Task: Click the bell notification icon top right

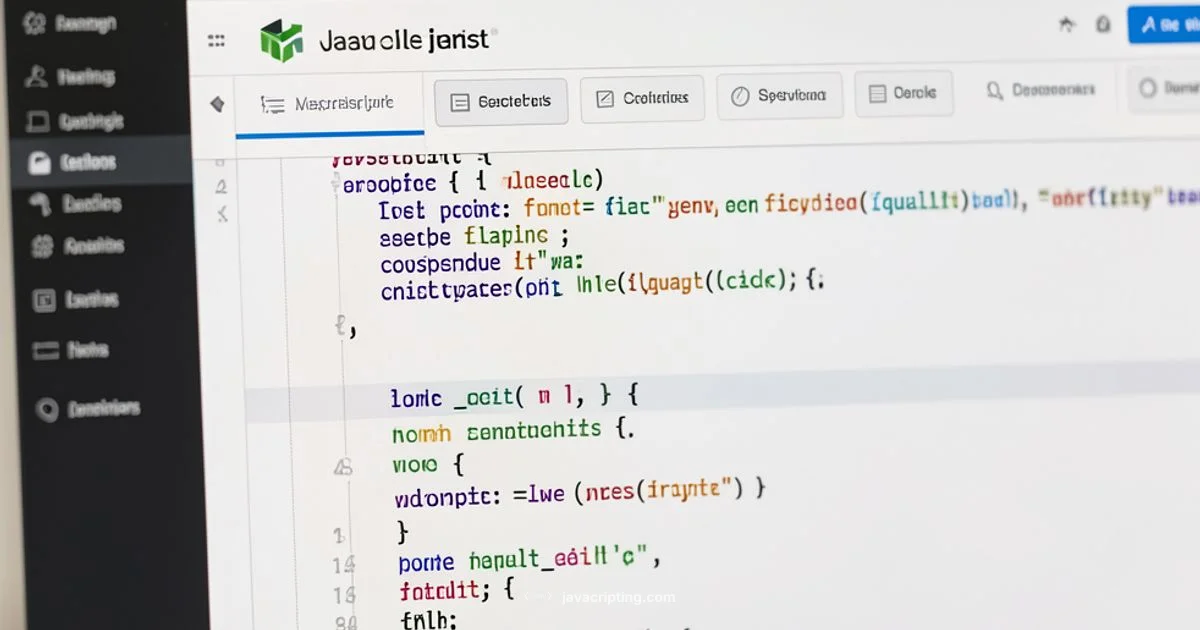Action: (x=1103, y=24)
